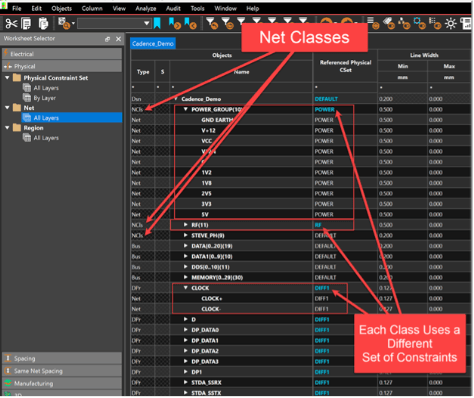Collapse the Physical Constraint Set folder
This screenshot has height=398, width=474.
coord(7,78)
